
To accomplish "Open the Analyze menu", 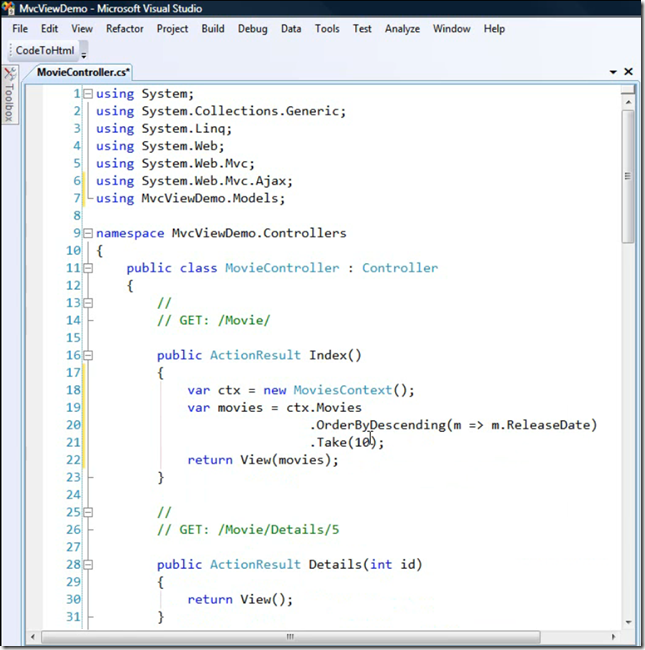I will pos(402,29).
